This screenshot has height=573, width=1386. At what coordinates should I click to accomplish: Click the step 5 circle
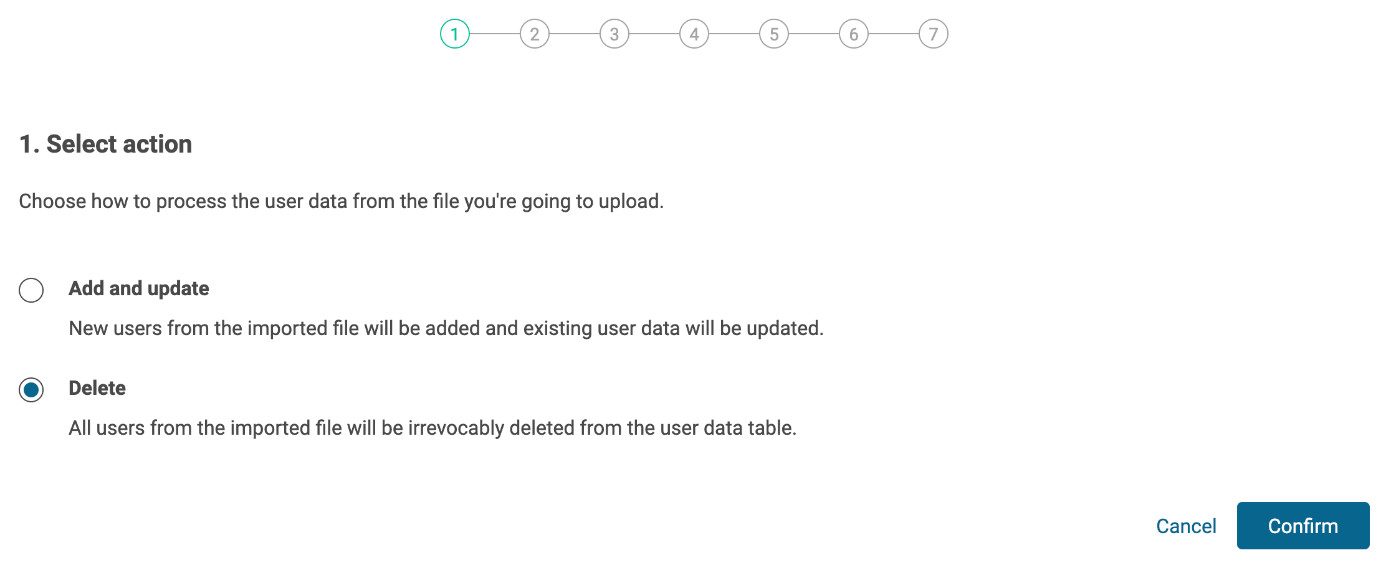click(x=774, y=35)
